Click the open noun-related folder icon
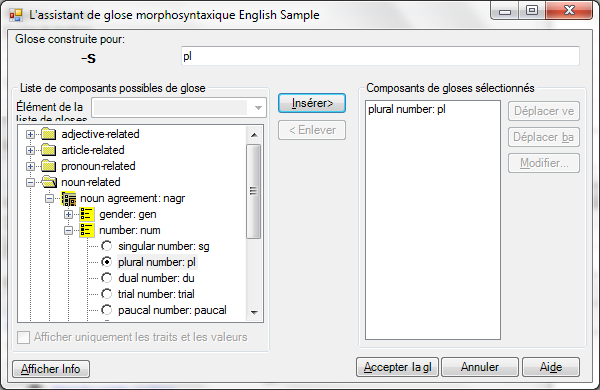The width and height of the screenshot is (600, 390). 49,182
